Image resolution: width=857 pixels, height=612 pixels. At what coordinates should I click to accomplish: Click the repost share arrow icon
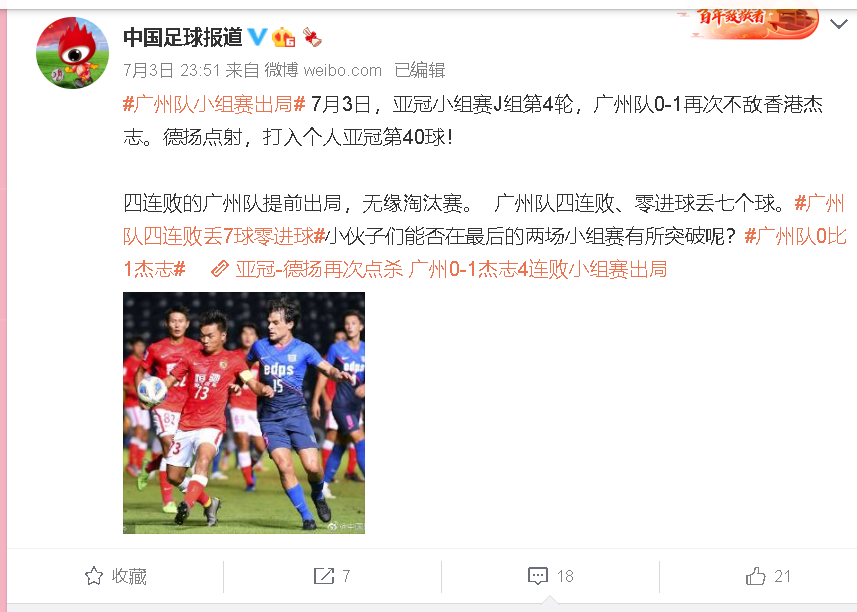tap(324, 576)
